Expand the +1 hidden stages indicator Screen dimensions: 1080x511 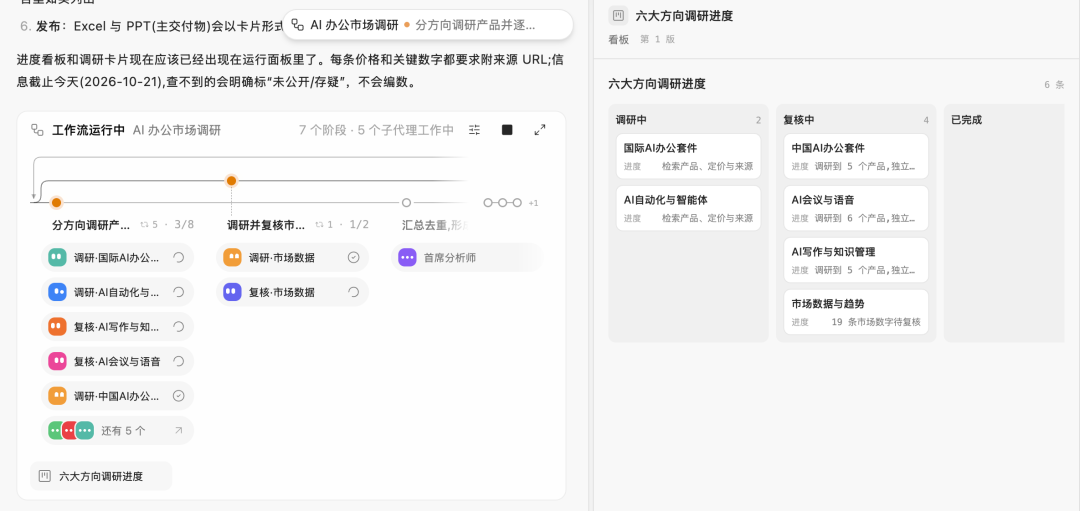pyautogui.click(x=533, y=203)
